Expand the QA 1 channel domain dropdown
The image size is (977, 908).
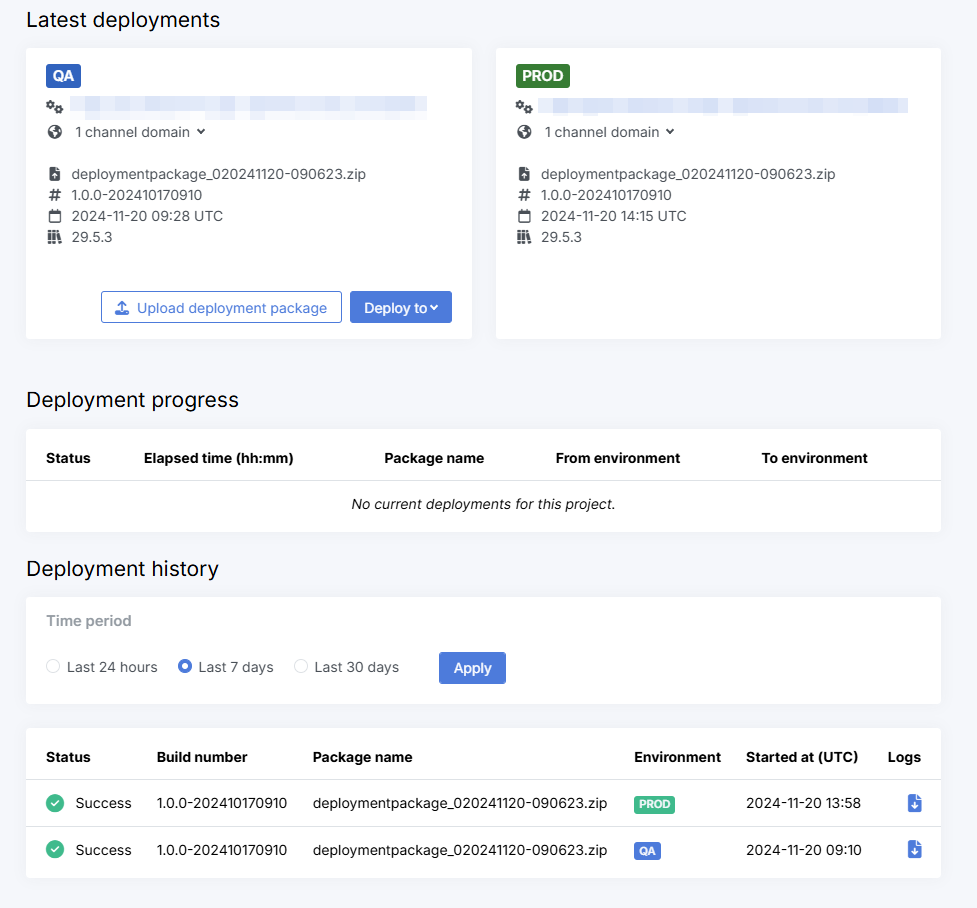click(140, 132)
